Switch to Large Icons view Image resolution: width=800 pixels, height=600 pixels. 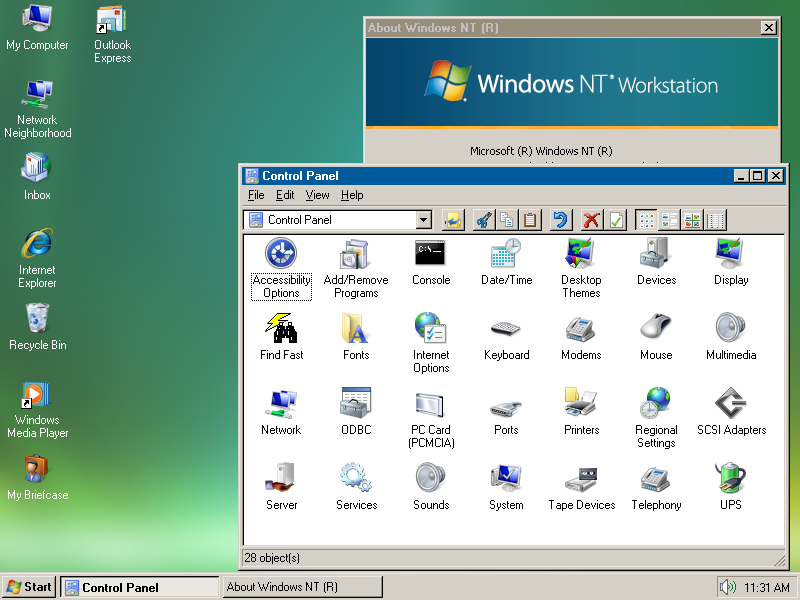point(646,220)
